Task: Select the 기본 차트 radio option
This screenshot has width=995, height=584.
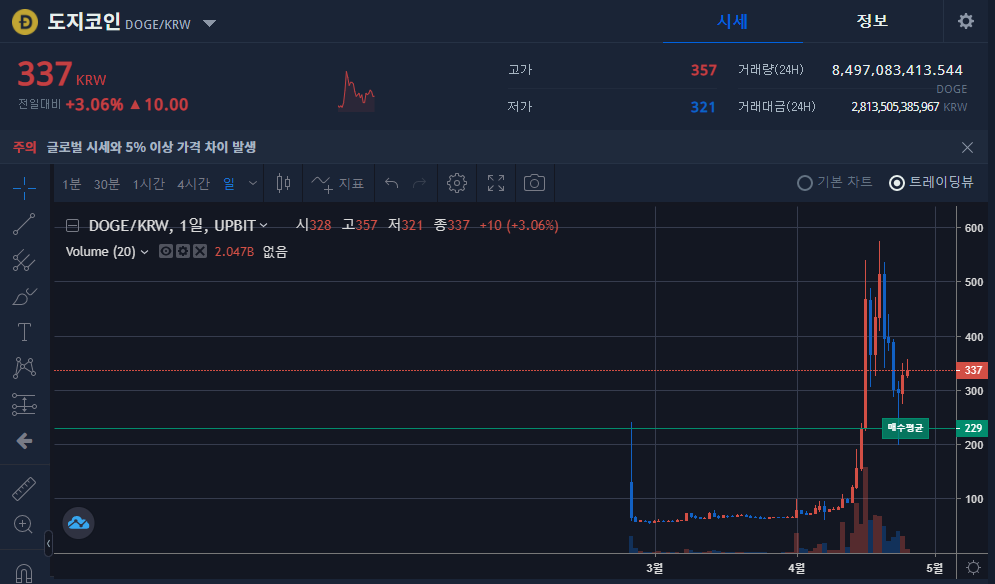Action: (834, 183)
